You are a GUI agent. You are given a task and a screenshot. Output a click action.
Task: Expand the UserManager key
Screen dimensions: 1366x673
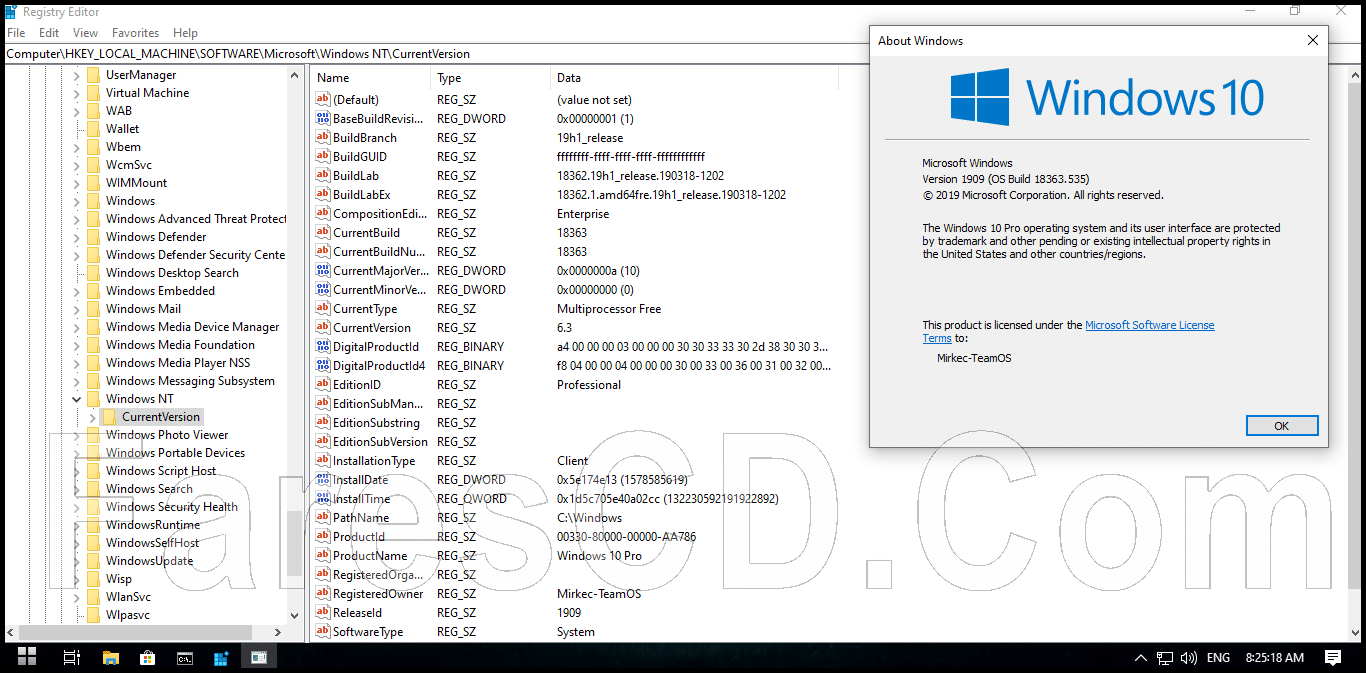[x=77, y=75]
